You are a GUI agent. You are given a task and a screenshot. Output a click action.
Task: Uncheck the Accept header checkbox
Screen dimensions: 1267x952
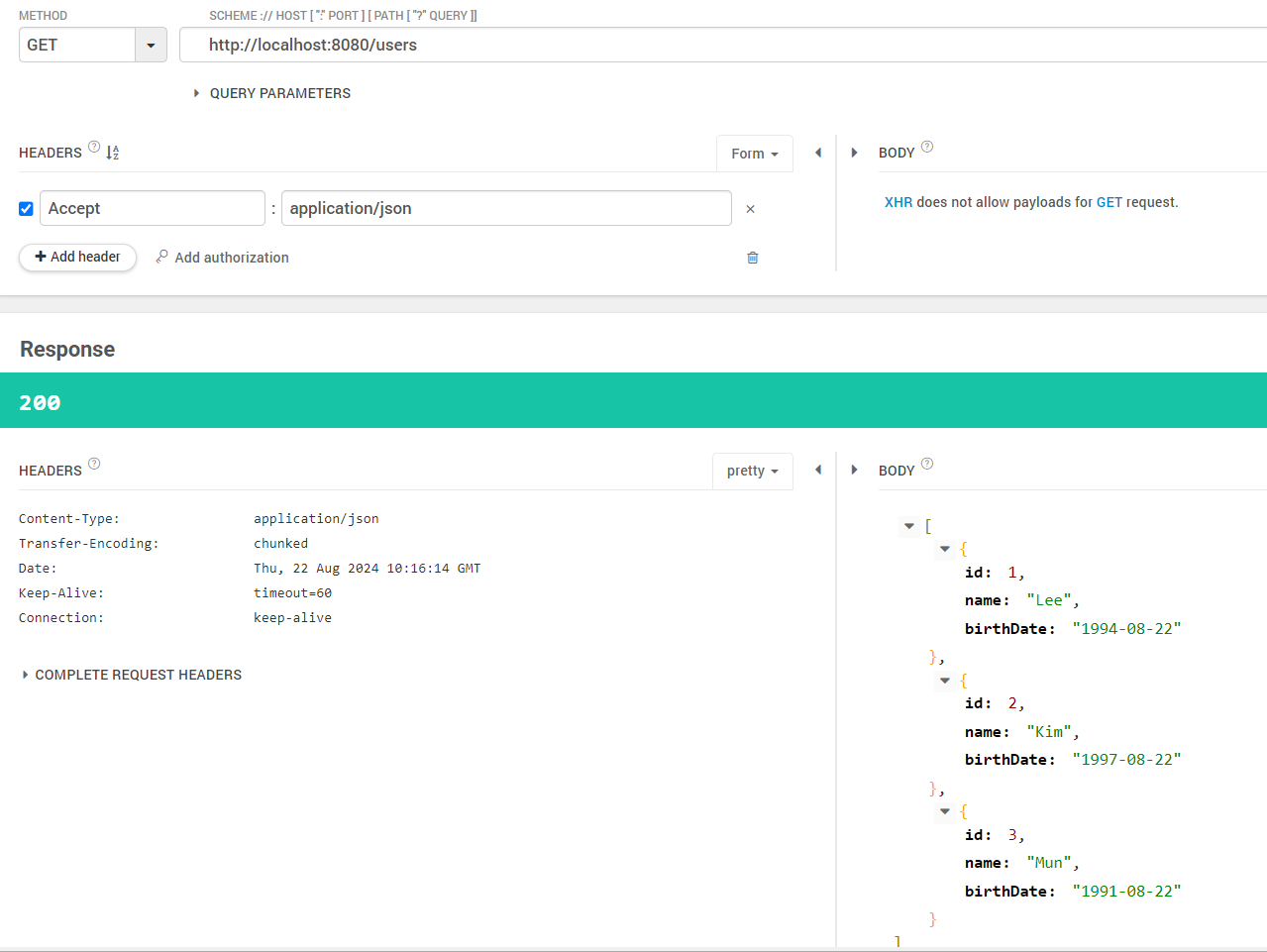25,208
